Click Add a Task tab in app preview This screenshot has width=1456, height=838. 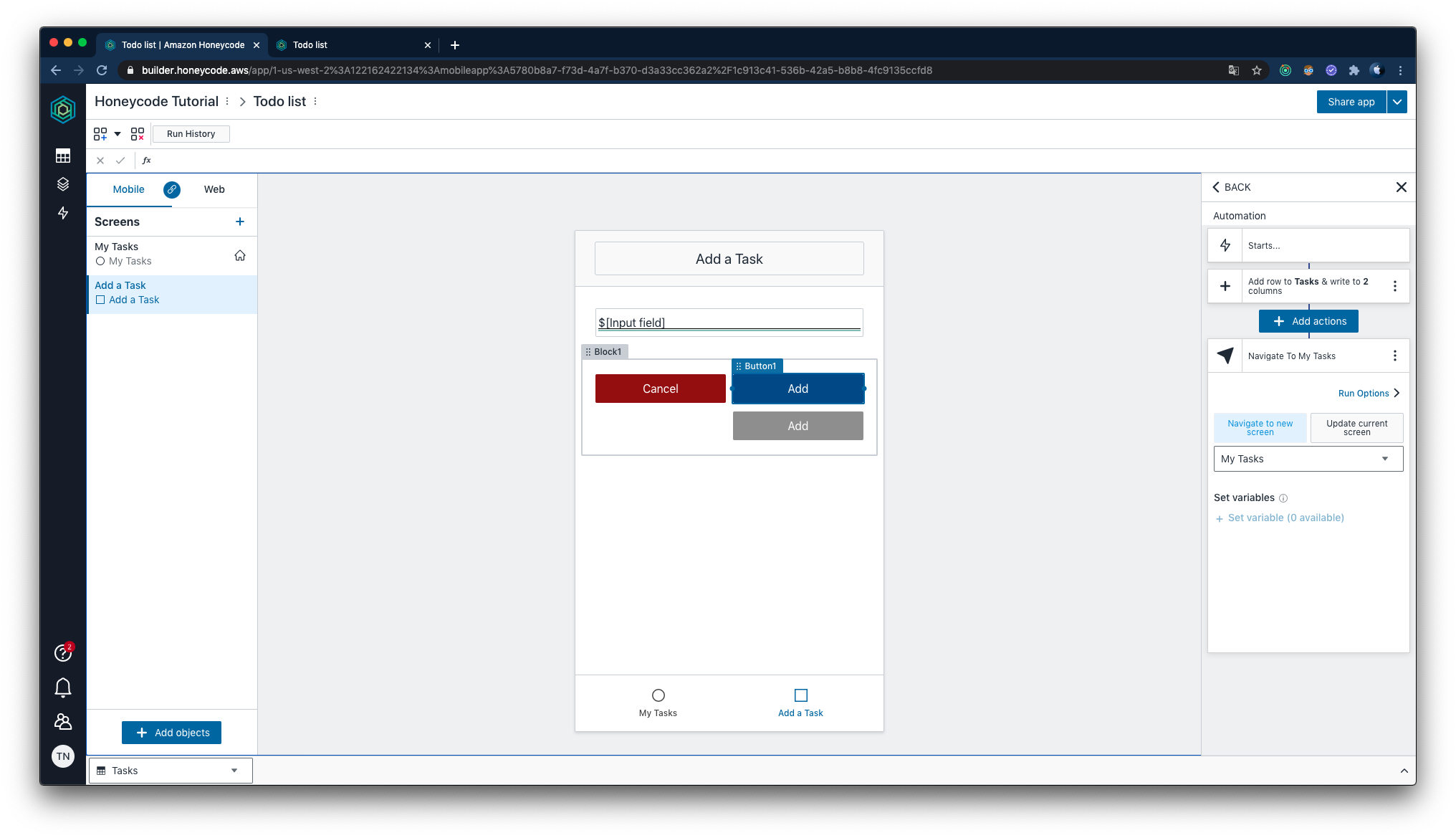pyautogui.click(x=800, y=703)
